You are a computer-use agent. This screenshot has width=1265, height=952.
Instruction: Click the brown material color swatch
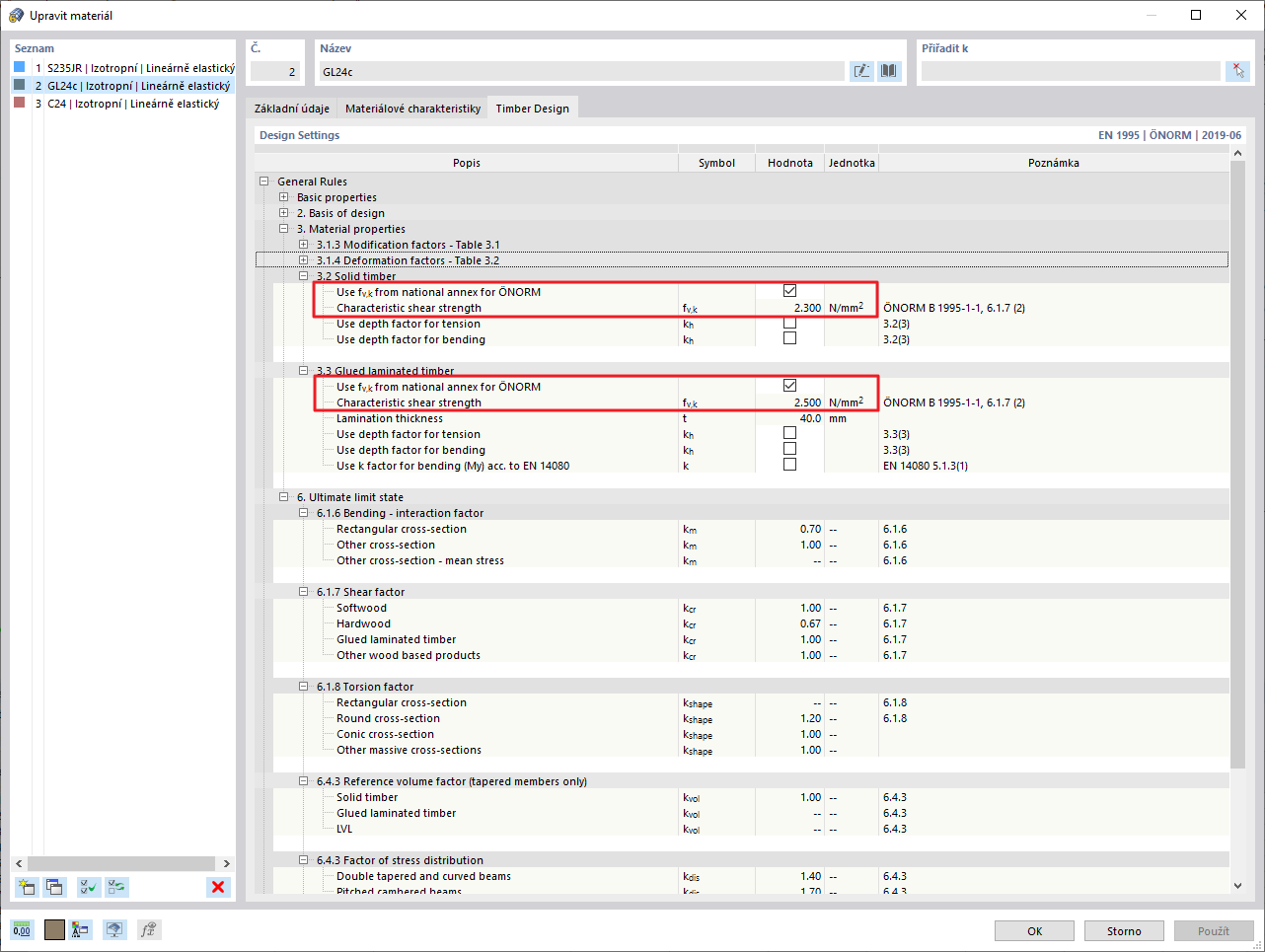coord(53,929)
